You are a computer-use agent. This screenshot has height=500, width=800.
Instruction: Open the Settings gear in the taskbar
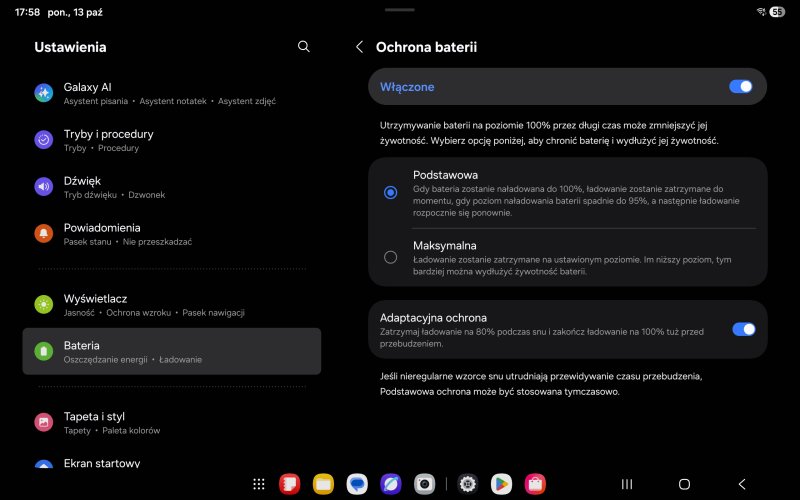[x=467, y=484]
